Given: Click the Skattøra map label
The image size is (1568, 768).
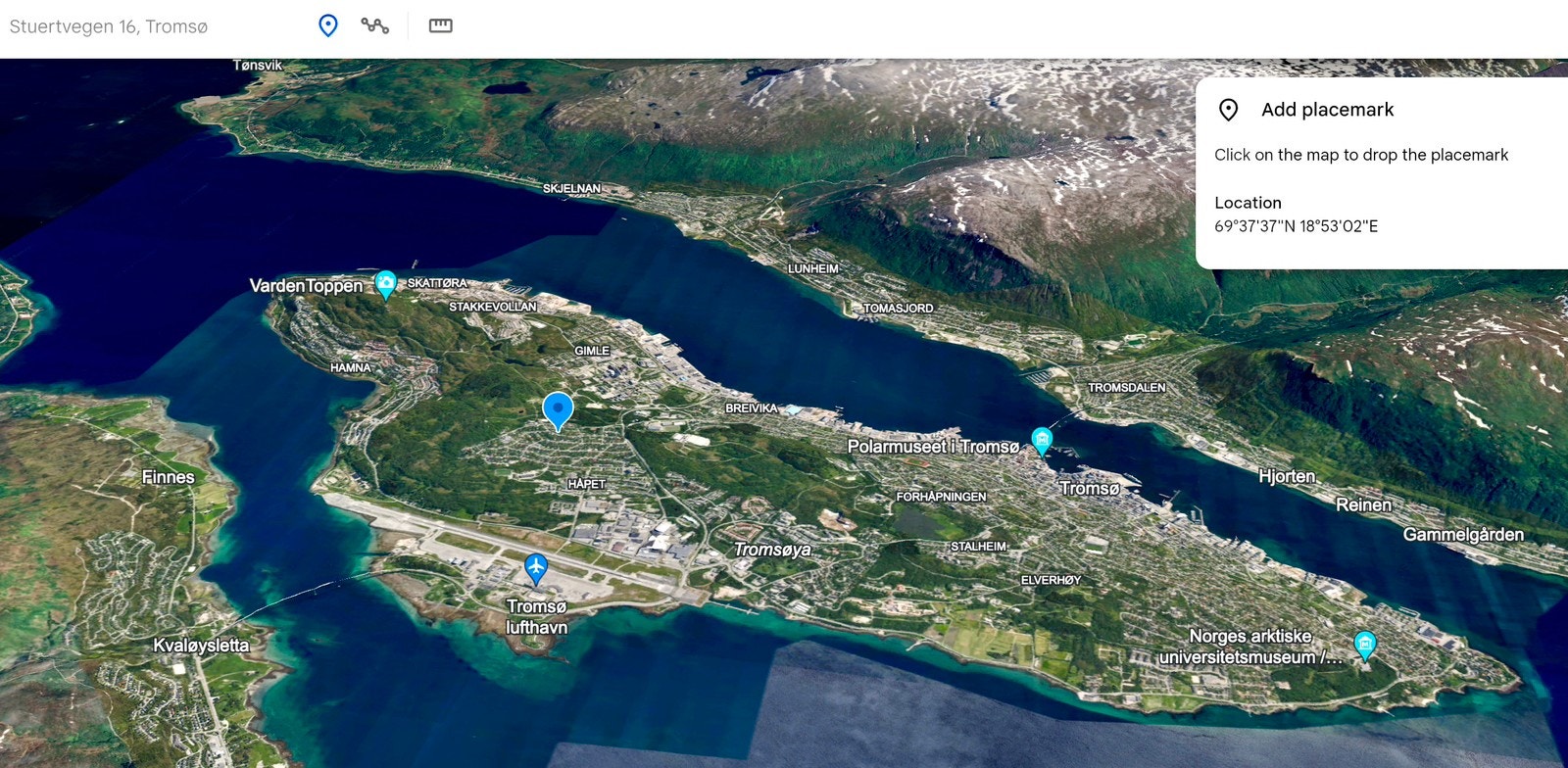Looking at the screenshot, I should point(437,283).
